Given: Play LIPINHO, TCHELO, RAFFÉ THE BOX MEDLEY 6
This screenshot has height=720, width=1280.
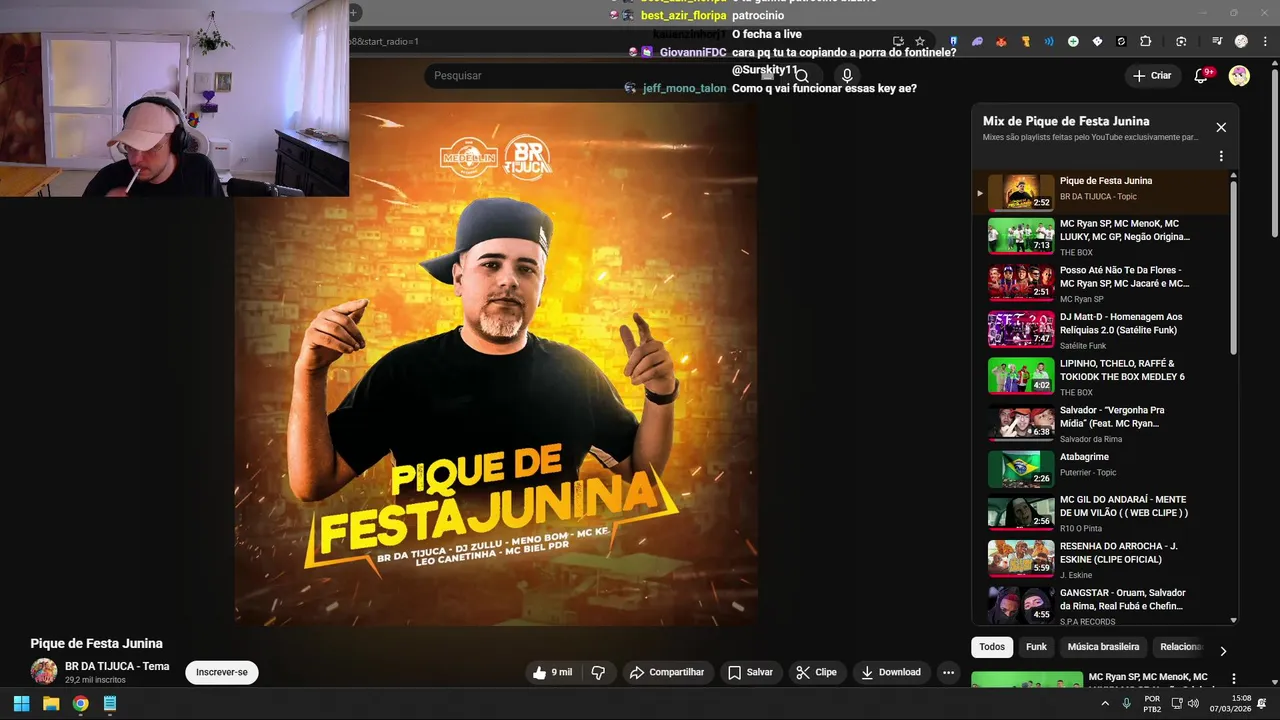Looking at the screenshot, I should point(1100,377).
